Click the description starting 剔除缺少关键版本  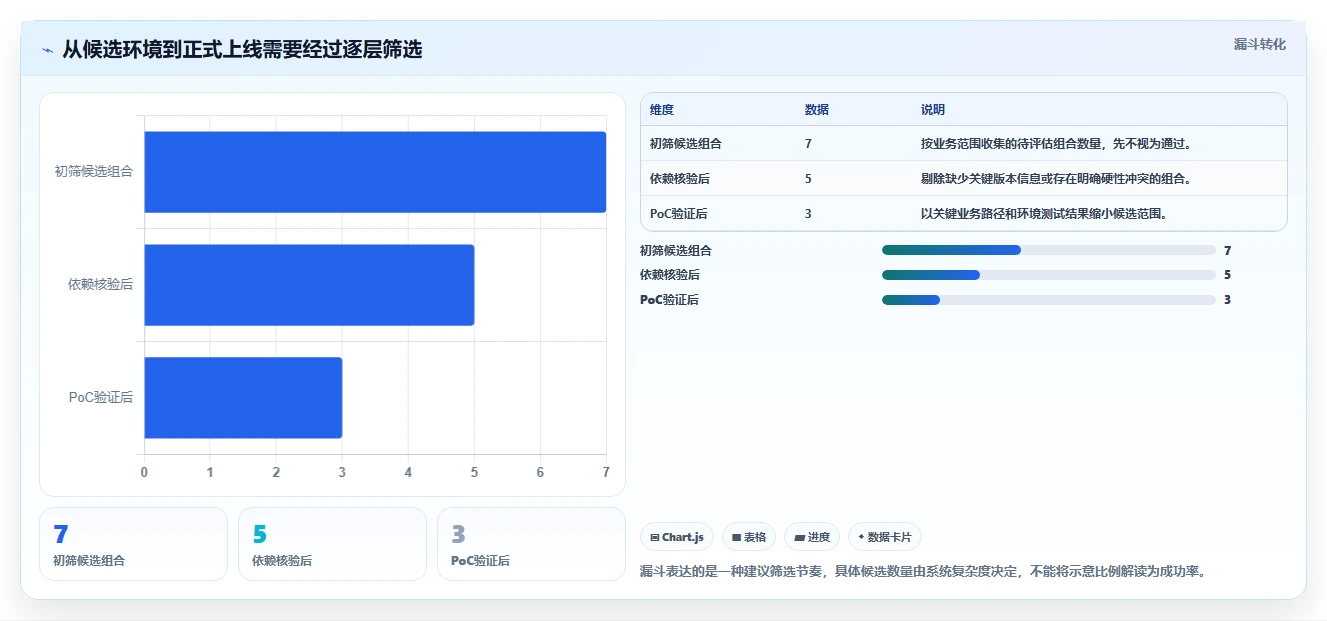point(1056,179)
